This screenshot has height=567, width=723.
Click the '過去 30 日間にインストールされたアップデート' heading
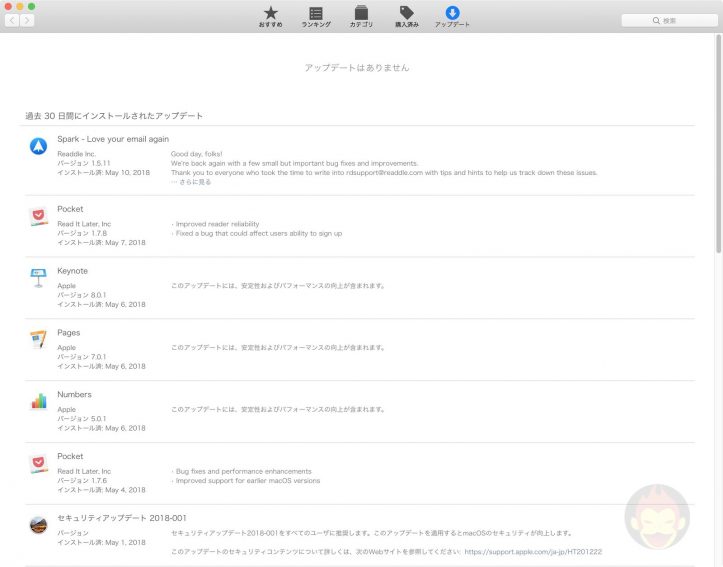click(x=114, y=116)
